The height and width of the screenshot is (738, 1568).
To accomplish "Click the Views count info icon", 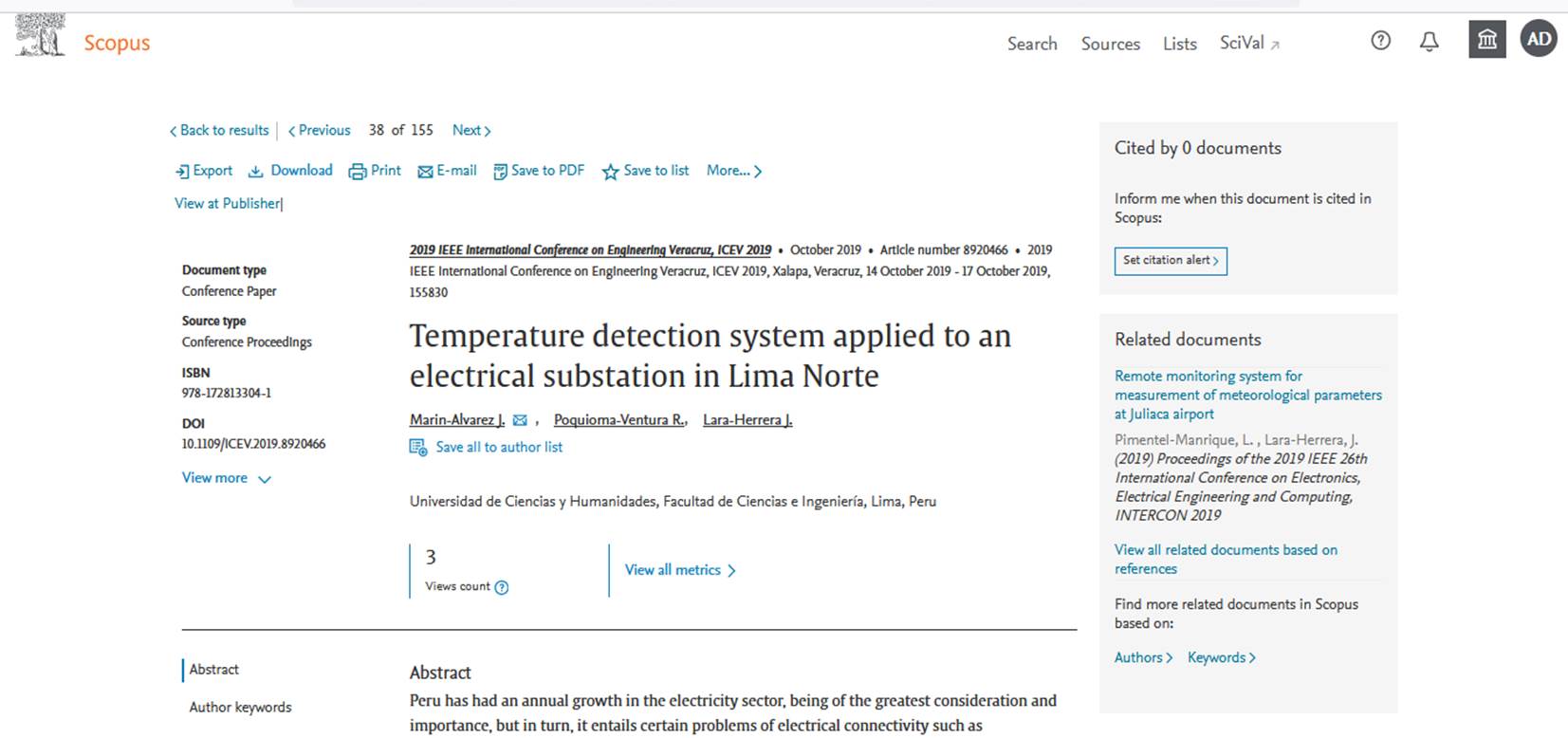I will [x=502, y=587].
